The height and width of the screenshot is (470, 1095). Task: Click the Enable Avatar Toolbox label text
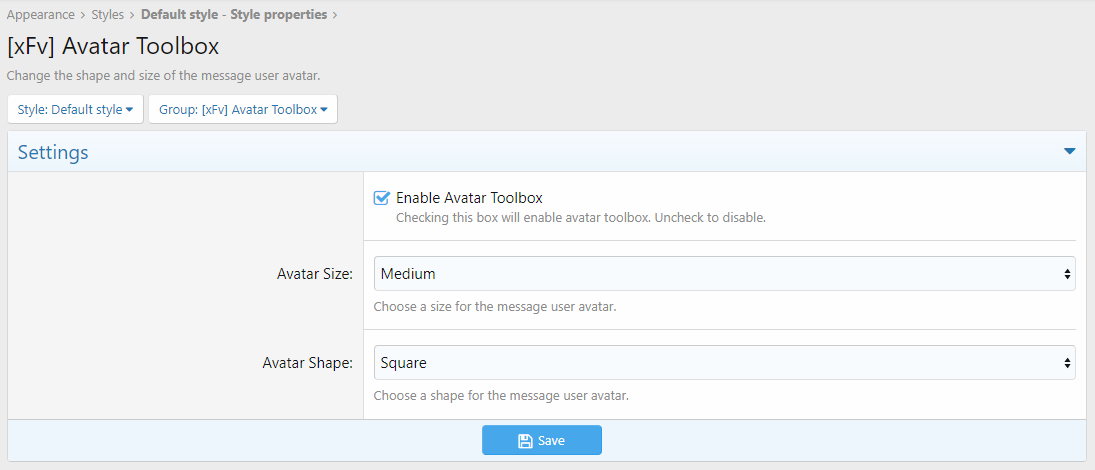(x=469, y=198)
